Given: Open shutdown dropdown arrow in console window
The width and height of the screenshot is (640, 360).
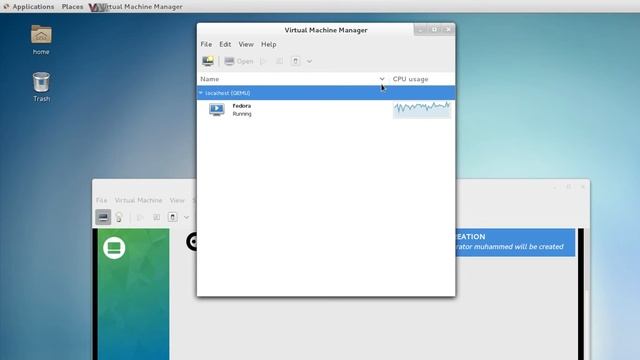Looking at the screenshot, I should [186, 217].
